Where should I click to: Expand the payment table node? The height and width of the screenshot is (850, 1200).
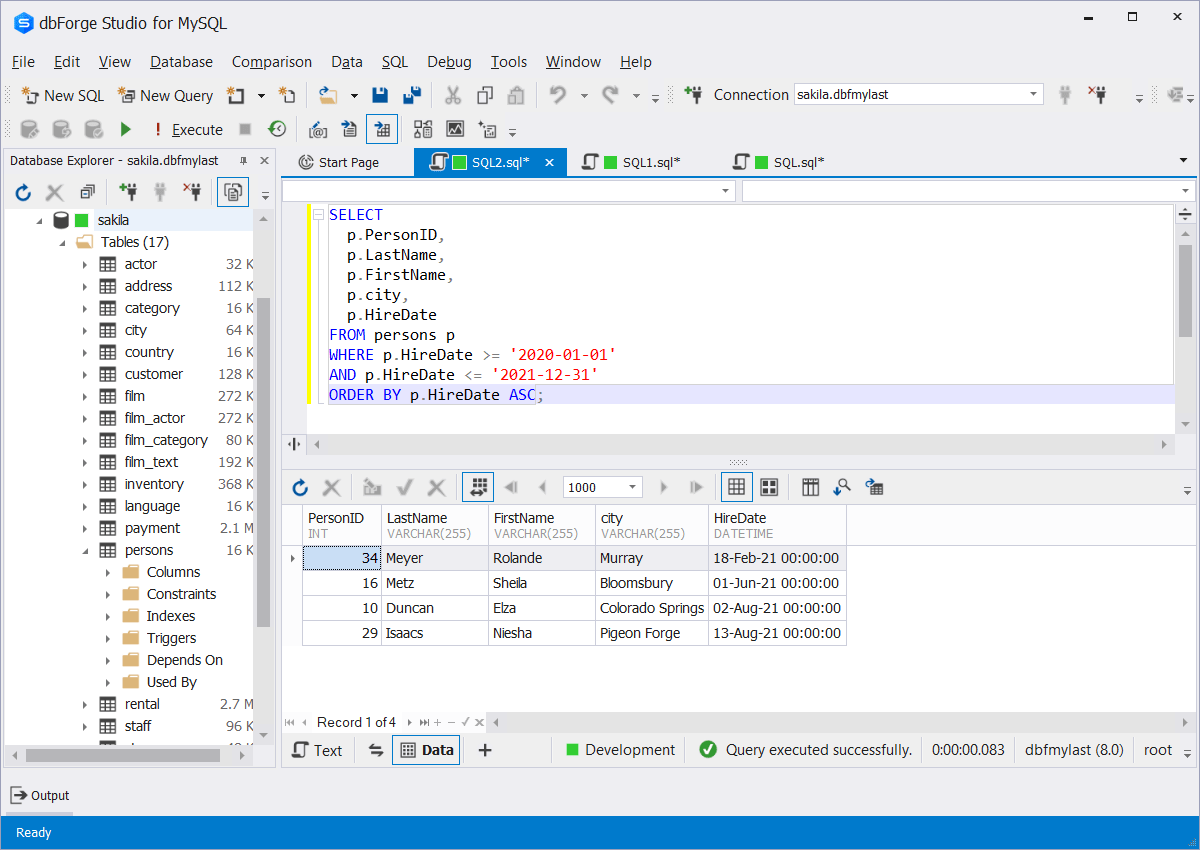pyautogui.click(x=84, y=527)
